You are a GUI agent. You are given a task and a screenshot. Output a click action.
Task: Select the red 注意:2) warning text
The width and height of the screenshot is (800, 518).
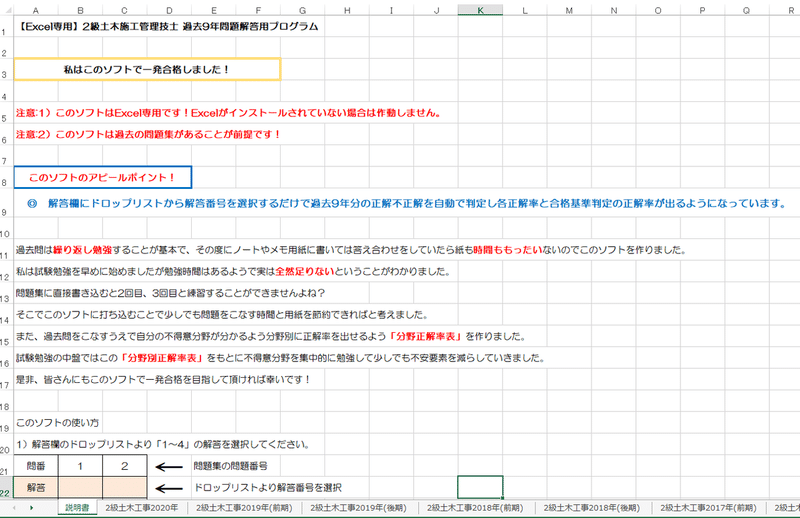148,135
